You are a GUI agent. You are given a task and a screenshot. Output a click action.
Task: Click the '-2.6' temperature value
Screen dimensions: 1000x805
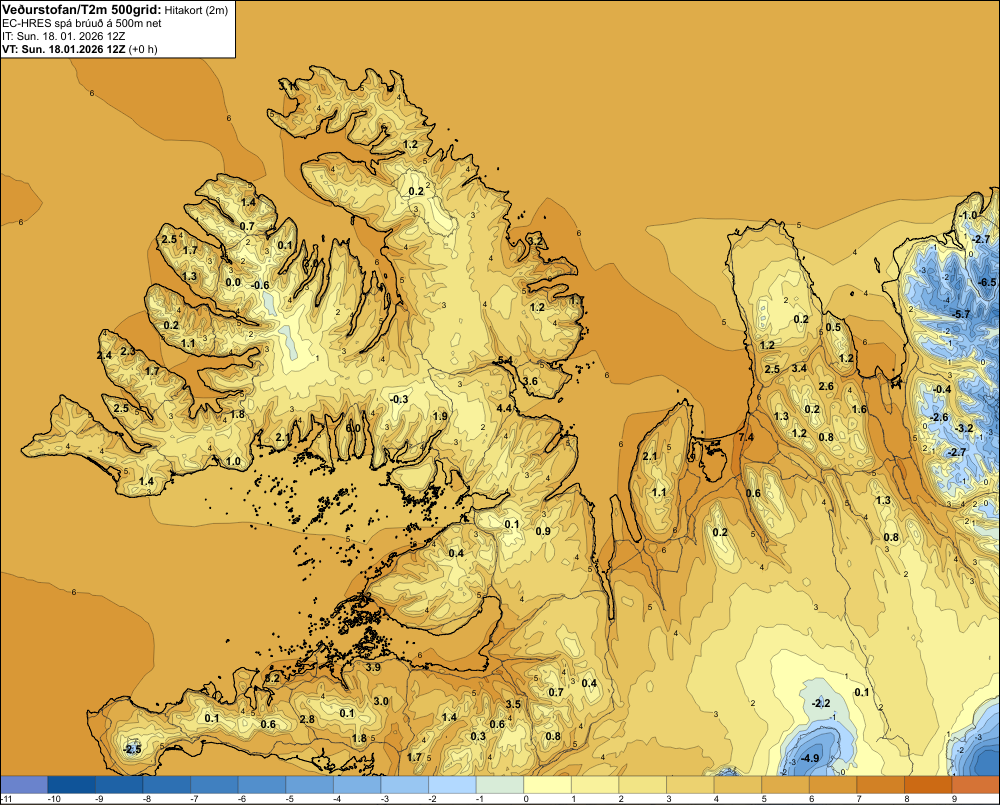939,417
